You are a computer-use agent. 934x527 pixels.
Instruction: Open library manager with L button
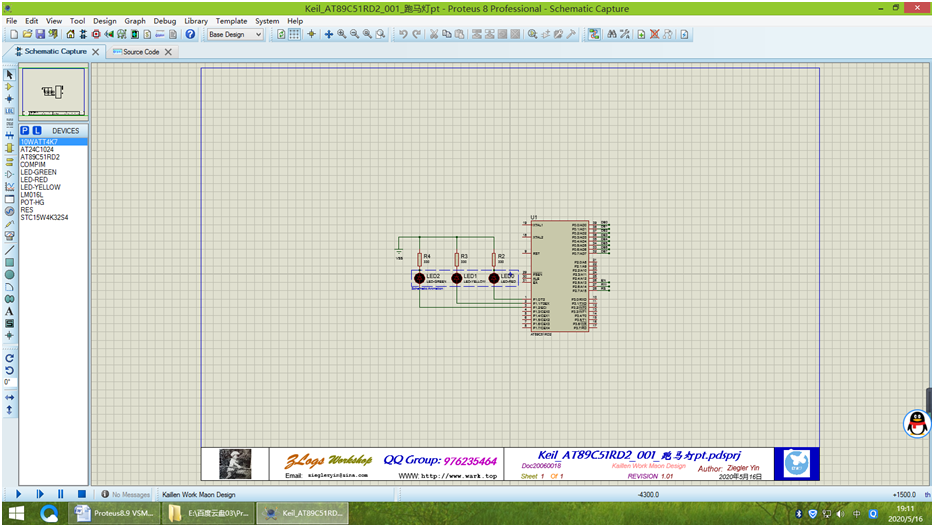[37, 130]
